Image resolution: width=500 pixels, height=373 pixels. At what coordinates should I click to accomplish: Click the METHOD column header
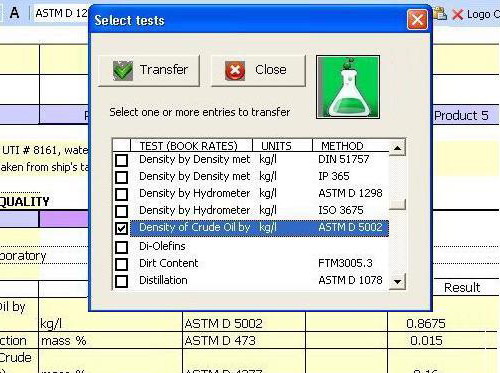351,146
